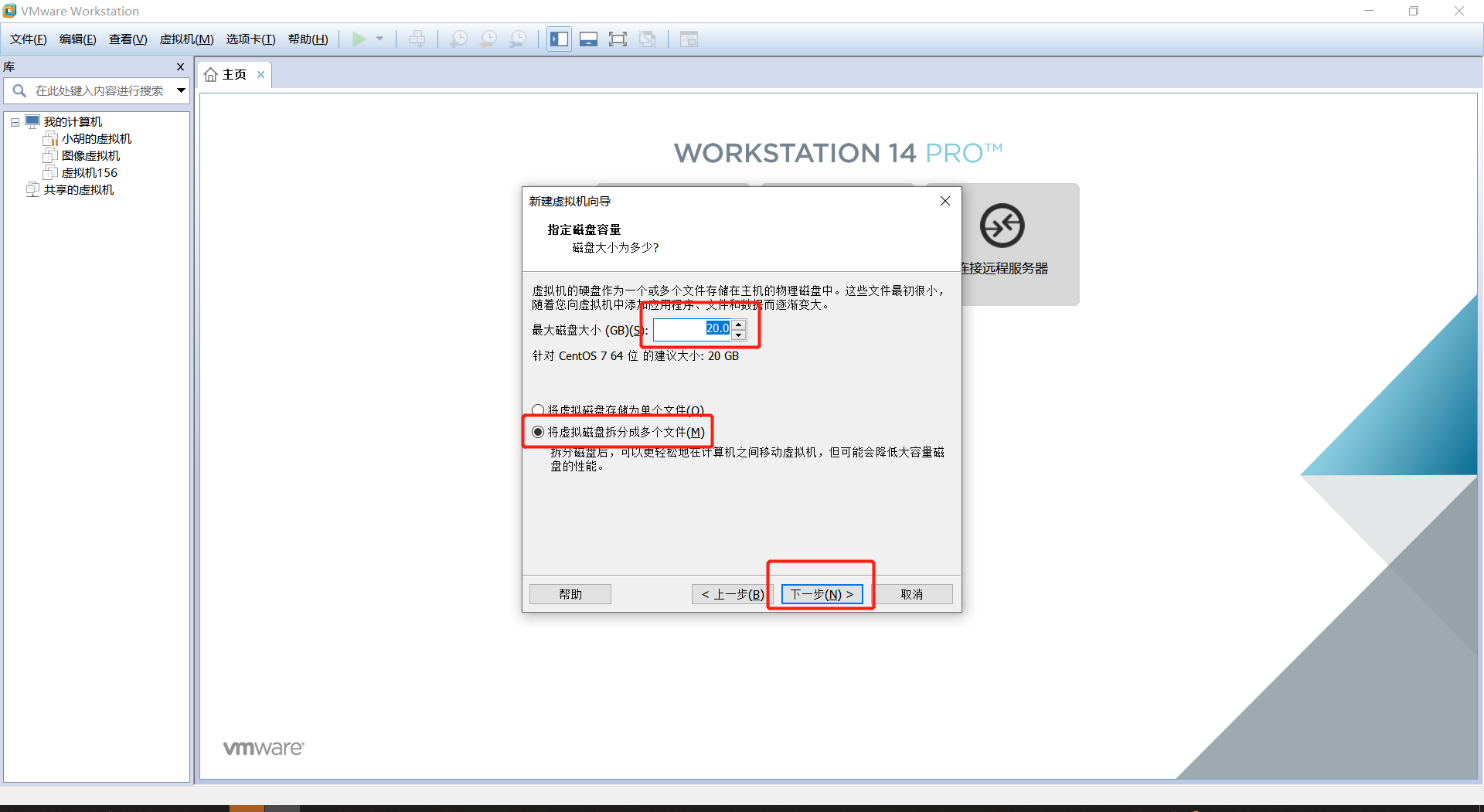Select 将虚拟磁盘拆分成多个文件 radio button

(x=538, y=432)
